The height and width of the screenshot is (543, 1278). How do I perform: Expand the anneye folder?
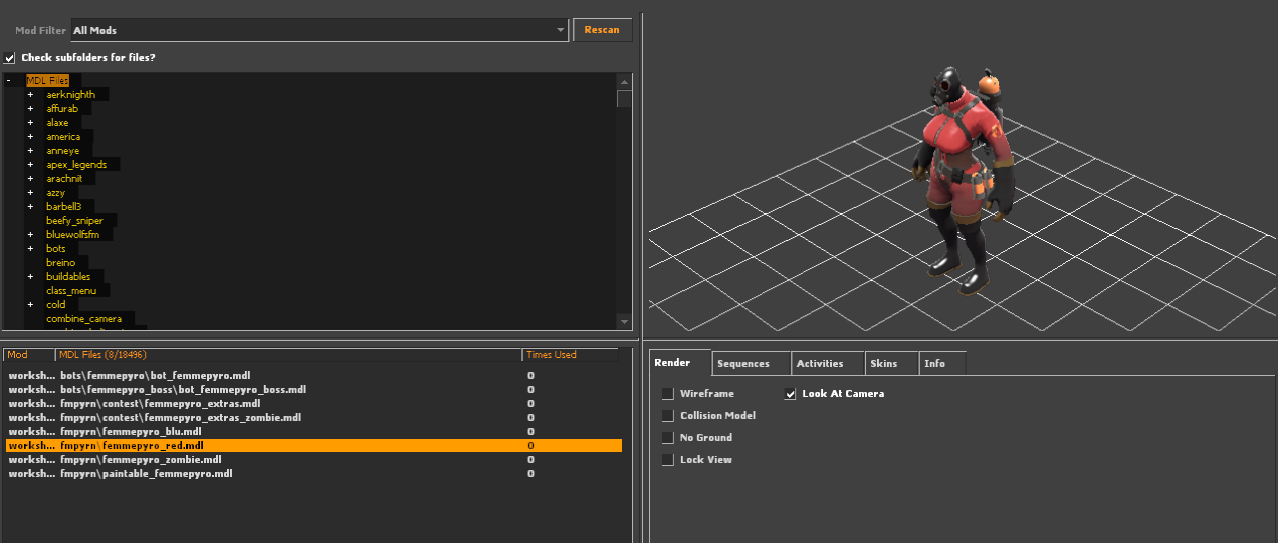30,150
